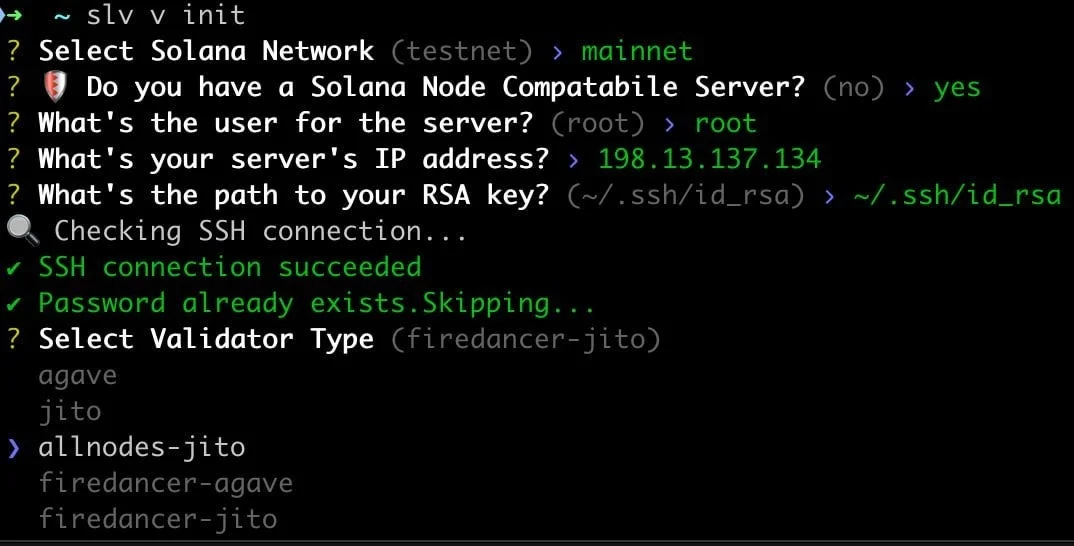Click the shield emoji icon

pyautogui.click(x=54, y=88)
